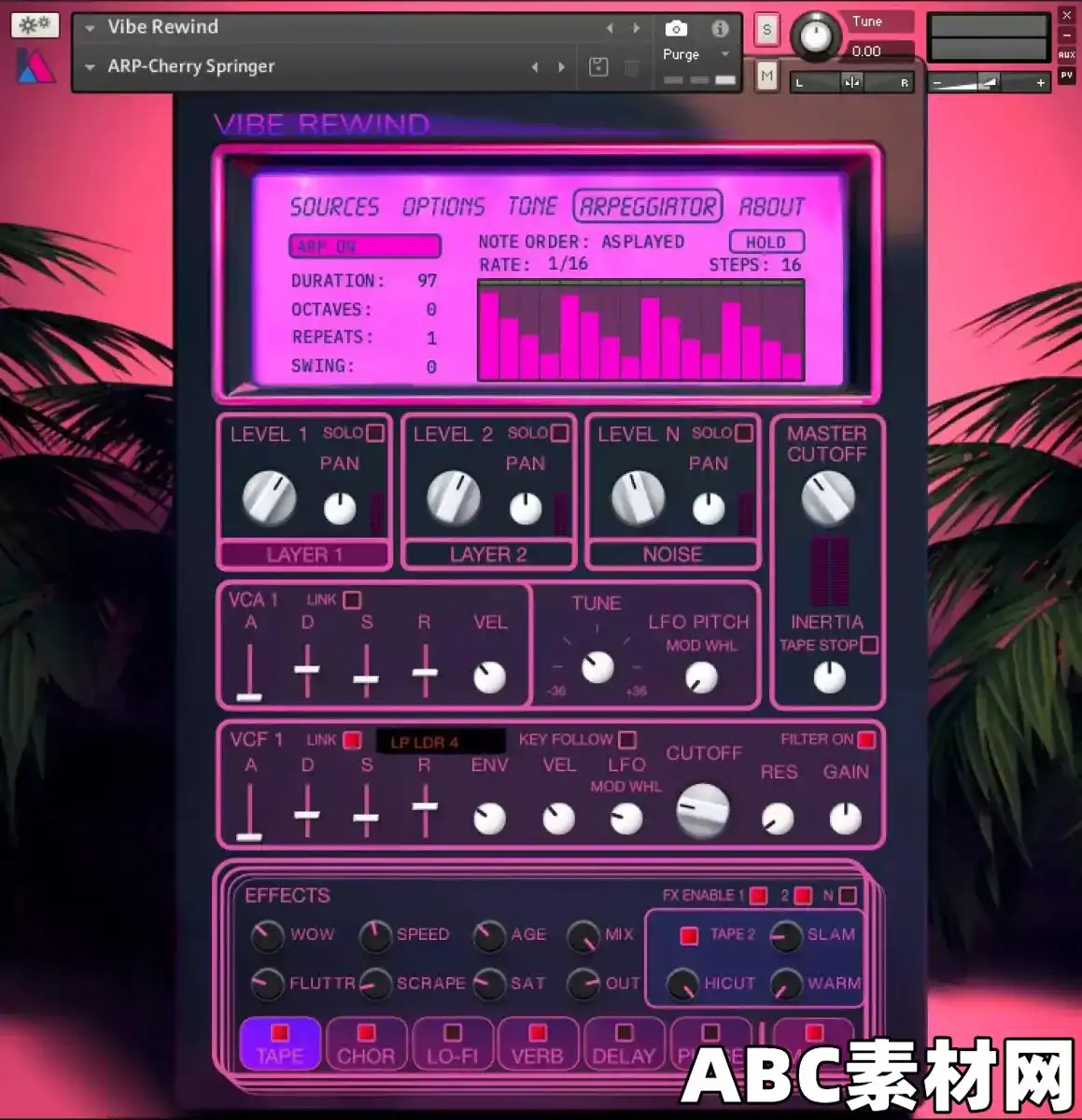Click the camera snapshot icon
This screenshot has height=1120, width=1082.
675,29
